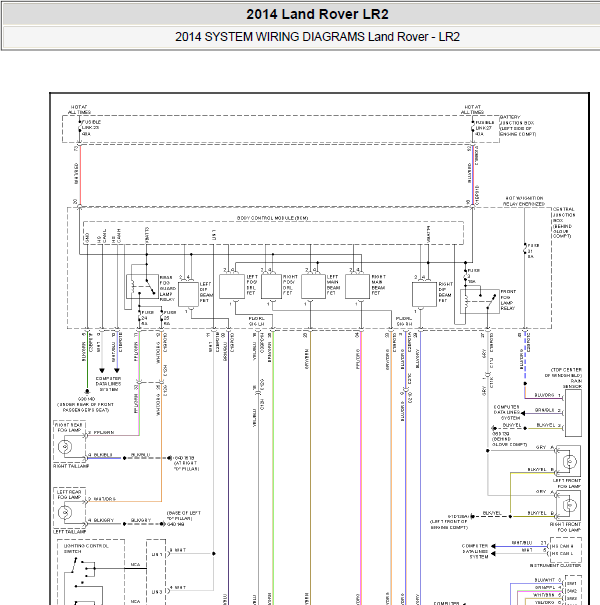Click the Left Main Beam FET box
This screenshot has width=600, height=605.
313,286
